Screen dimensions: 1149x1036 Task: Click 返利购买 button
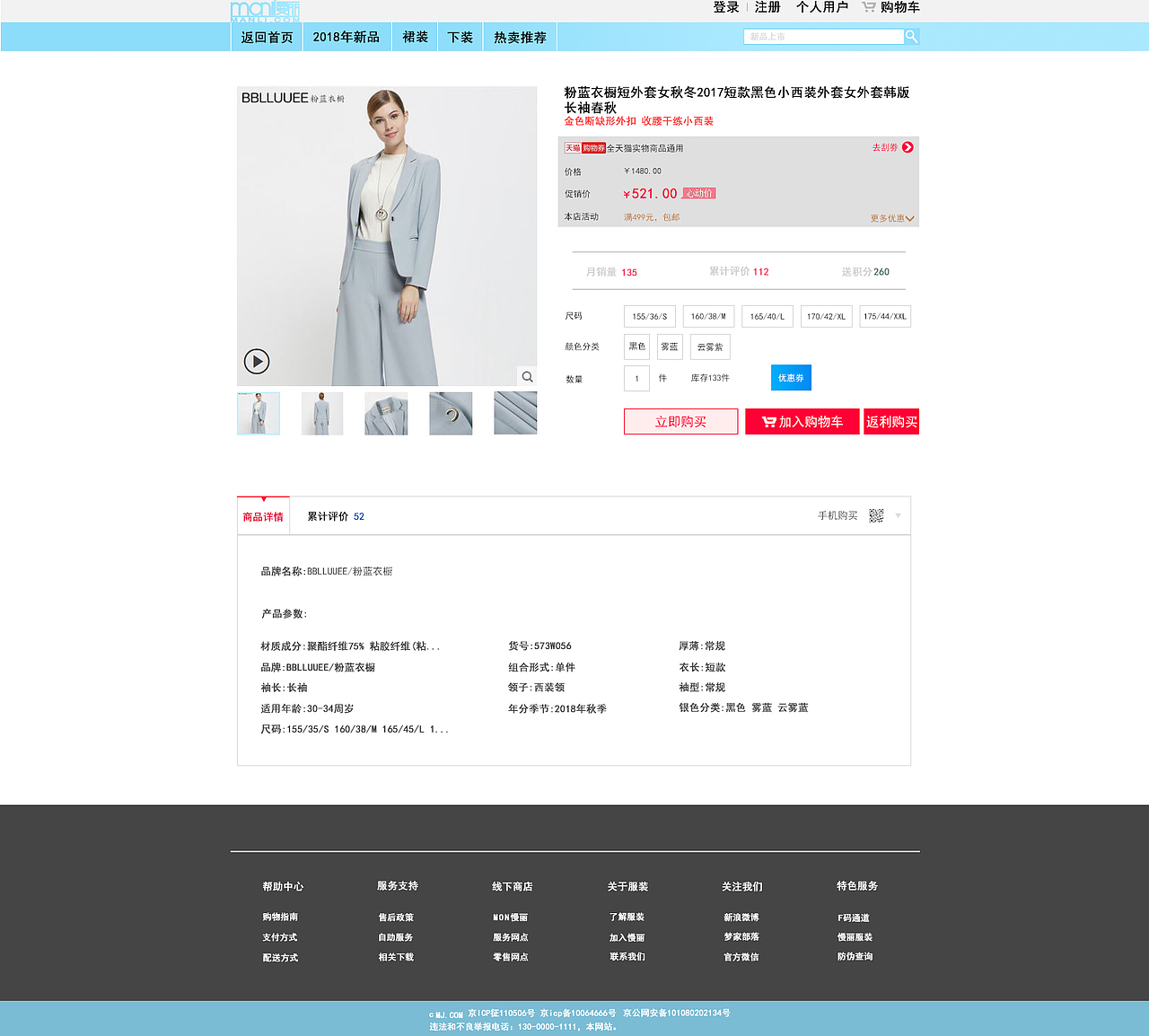[x=891, y=422]
